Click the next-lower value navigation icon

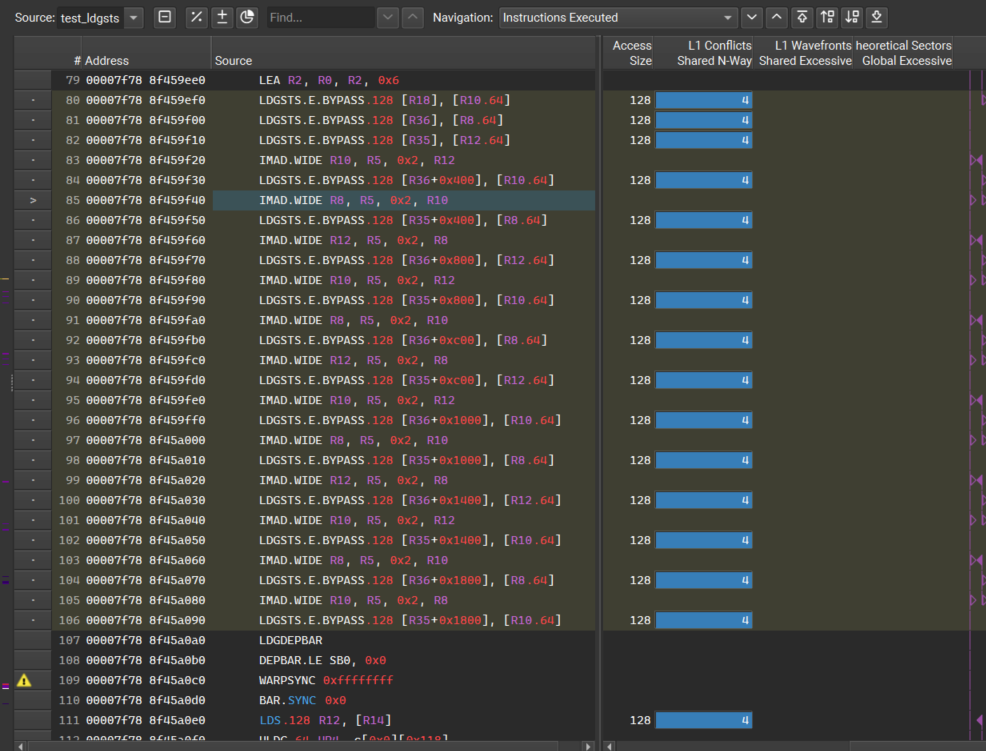click(851, 17)
